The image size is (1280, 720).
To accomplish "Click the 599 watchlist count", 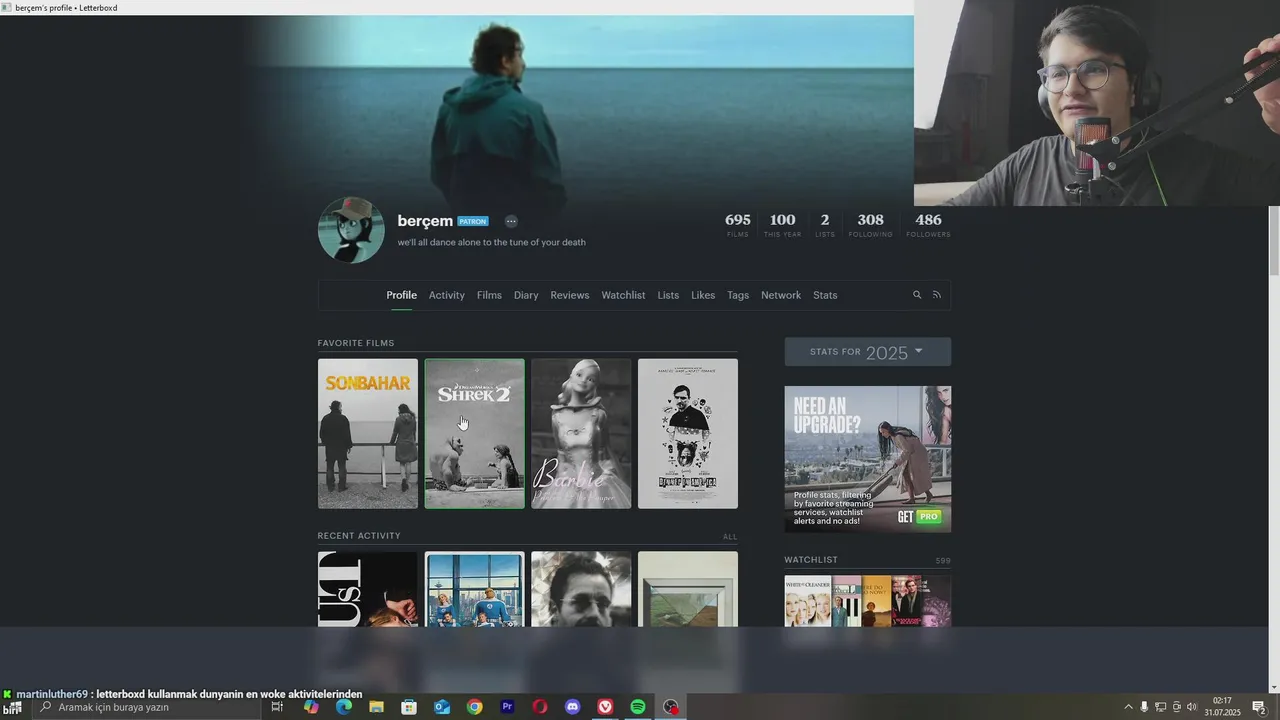I will click(943, 561).
